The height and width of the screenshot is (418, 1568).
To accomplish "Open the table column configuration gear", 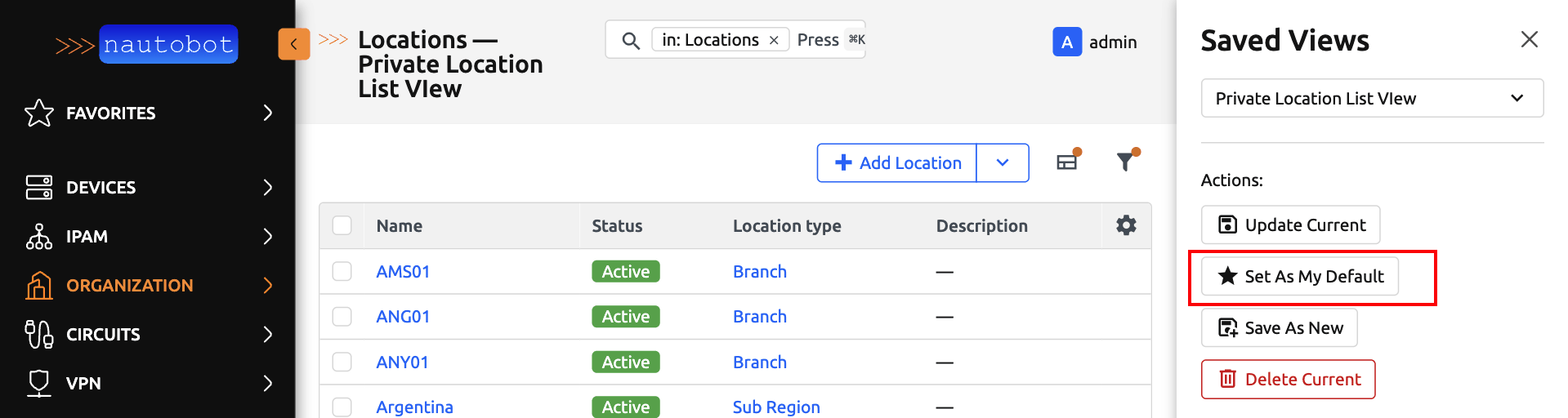I will click(x=1126, y=225).
